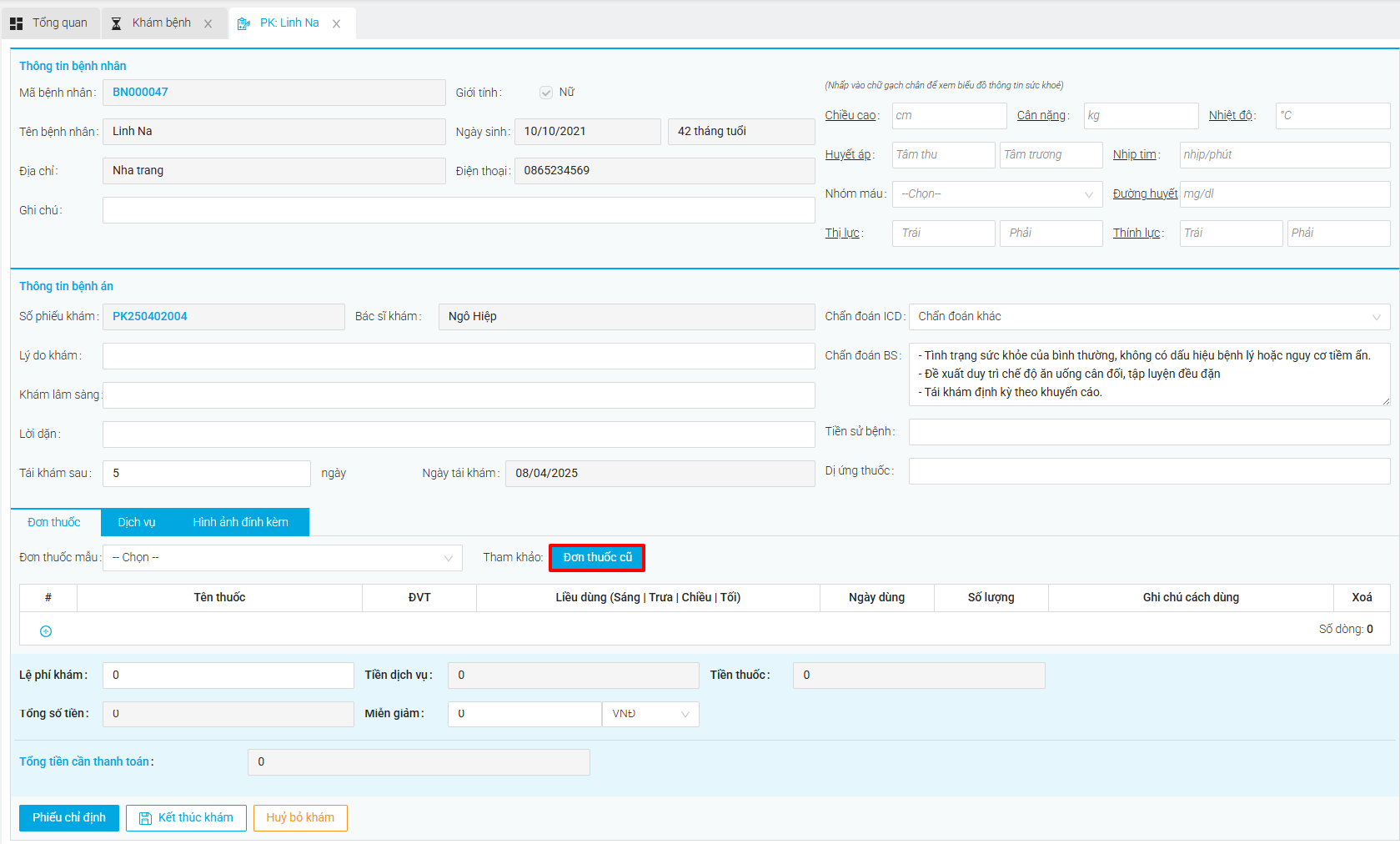
Task: Click the Chiều cao cm input field
Action: click(x=949, y=116)
